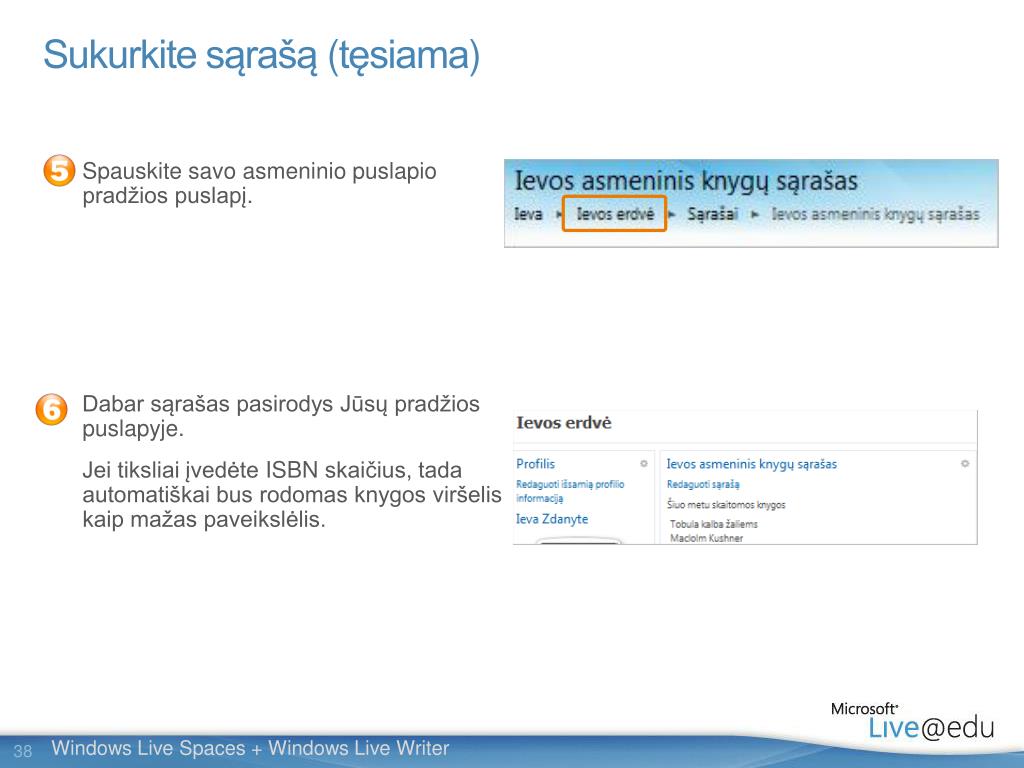Viewport: 1024px width, 768px height.
Task: Open the 'Sąrašai' breadcrumb link
Action: point(712,214)
